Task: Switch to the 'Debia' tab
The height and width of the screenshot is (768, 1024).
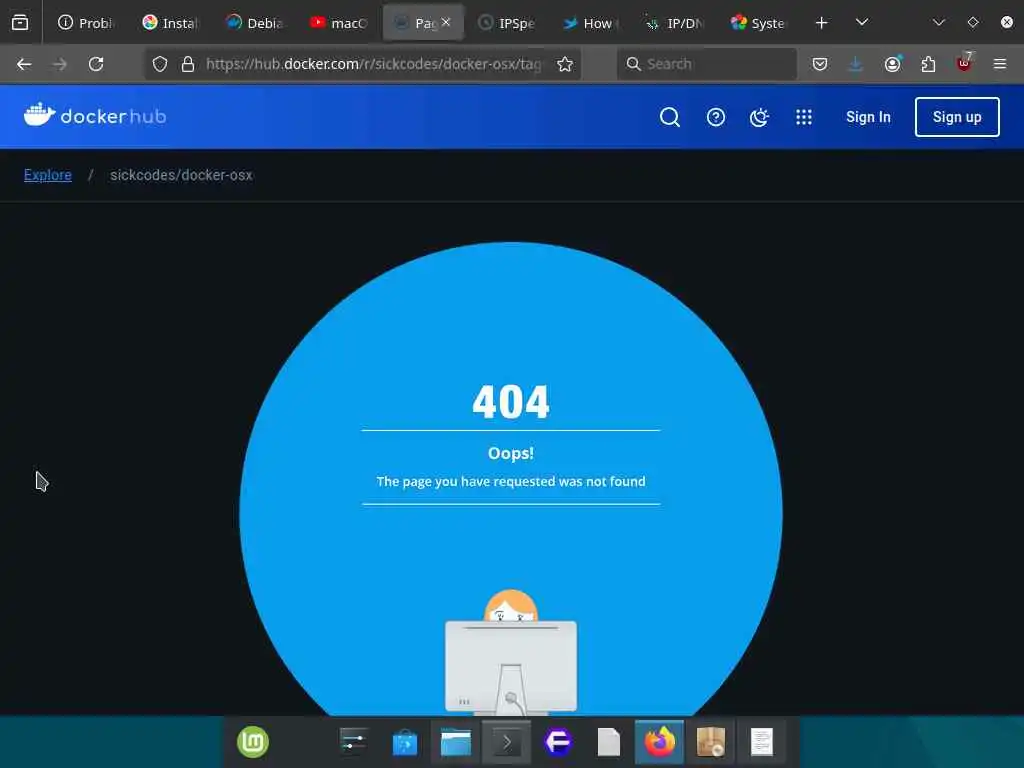Action: coord(254,23)
